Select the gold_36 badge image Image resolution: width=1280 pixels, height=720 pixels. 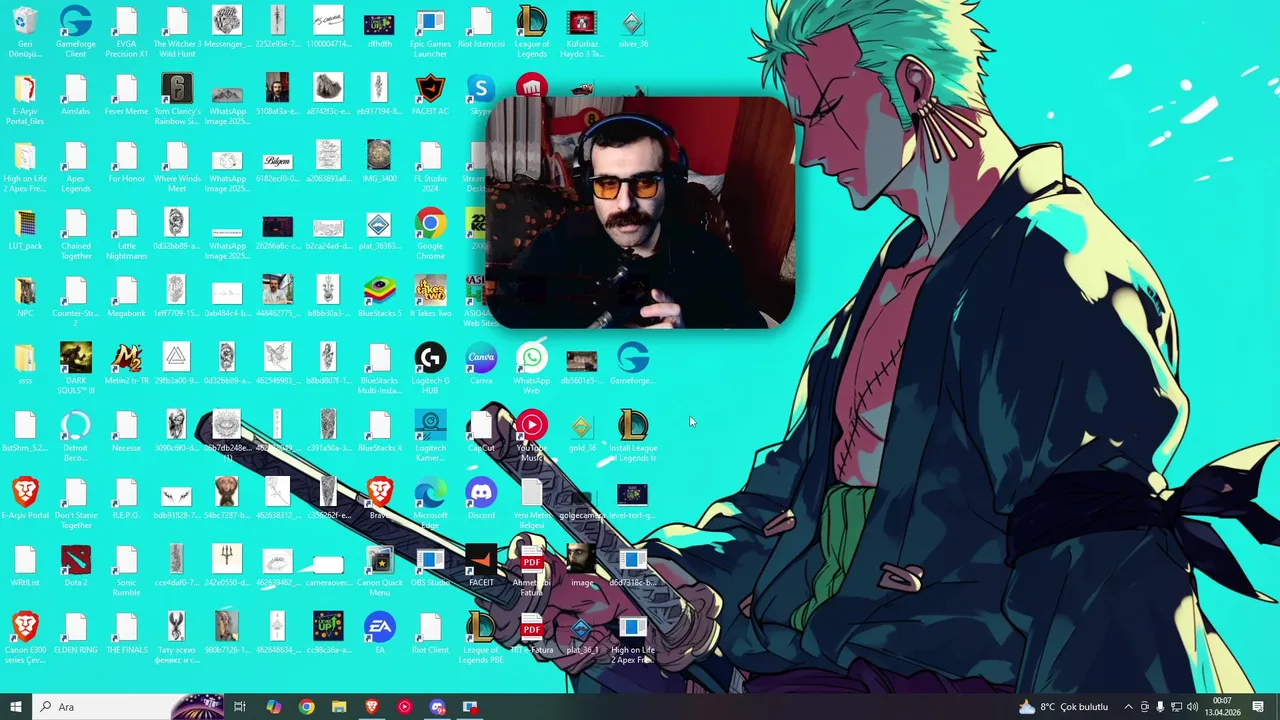(x=582, y=430)
